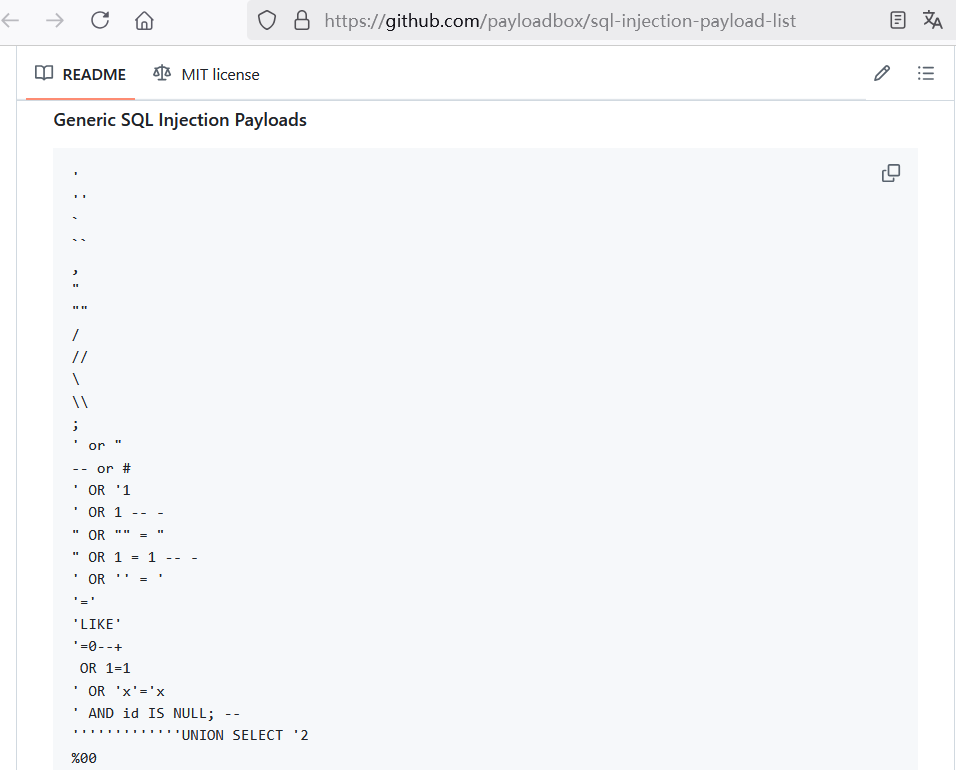Click the browser forward arrow button
Viewport: 956px width, 770px height.
pyautogui.click(x=55, y=20)
